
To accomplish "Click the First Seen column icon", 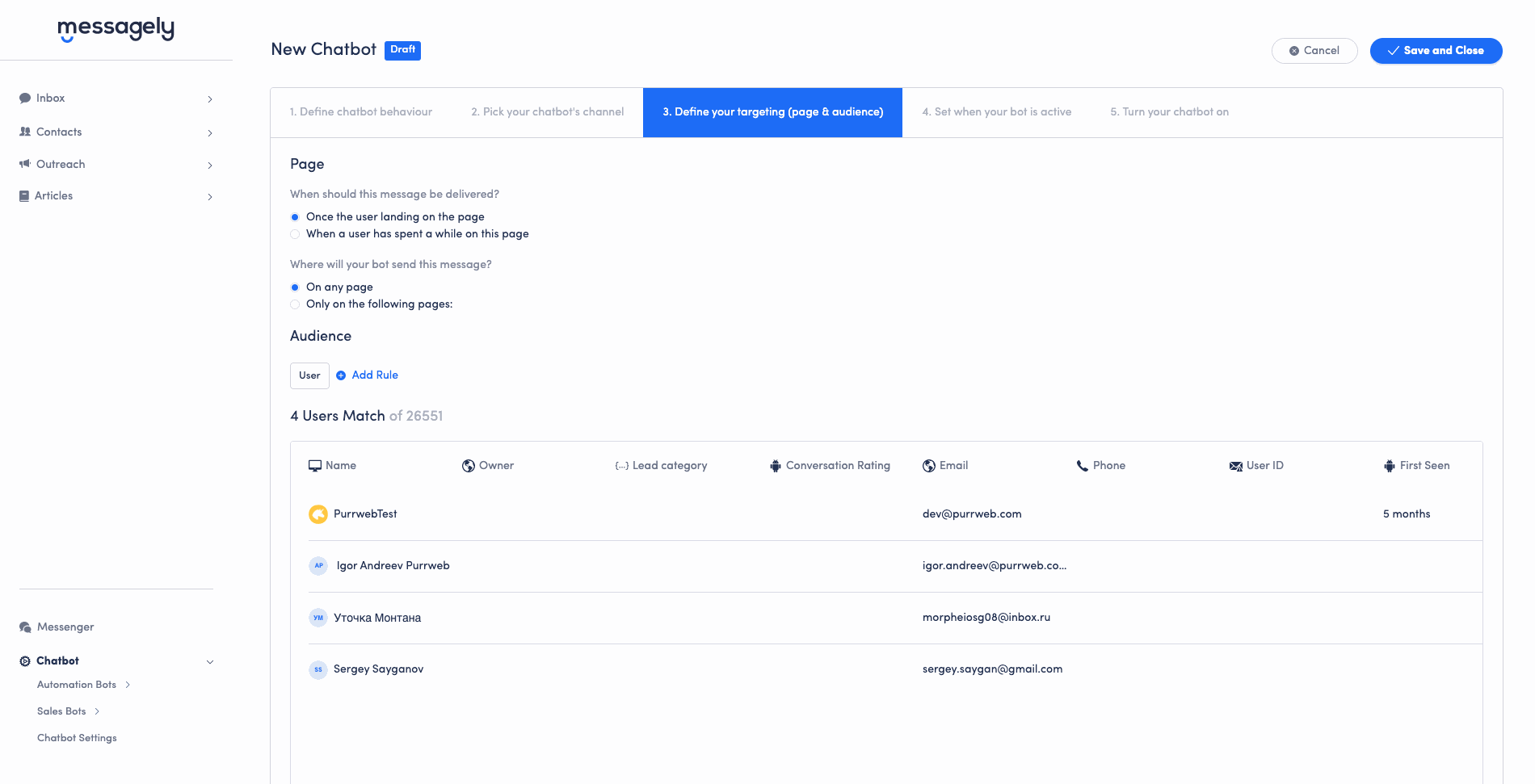I will [1390, 466].
